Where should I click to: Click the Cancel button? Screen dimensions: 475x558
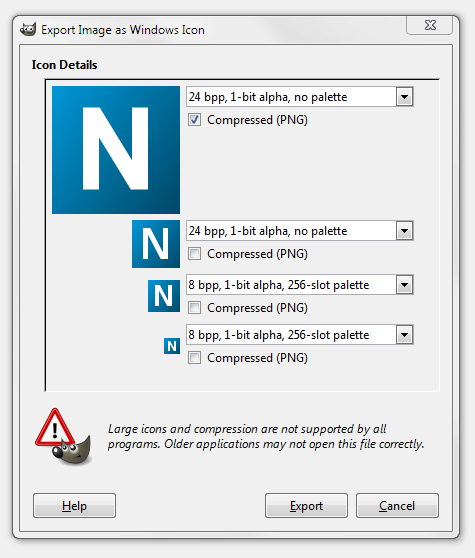click(397, 505)
